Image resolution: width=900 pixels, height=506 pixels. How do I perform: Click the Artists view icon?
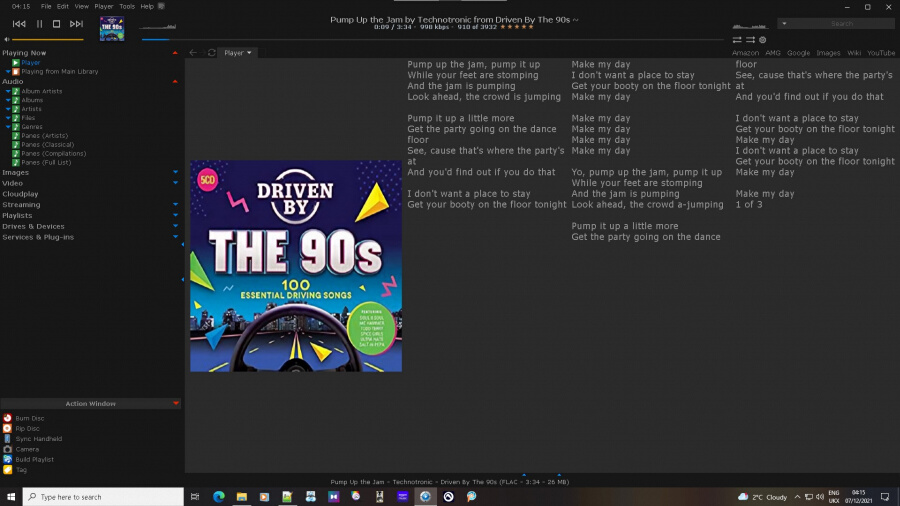pos(16,109)
